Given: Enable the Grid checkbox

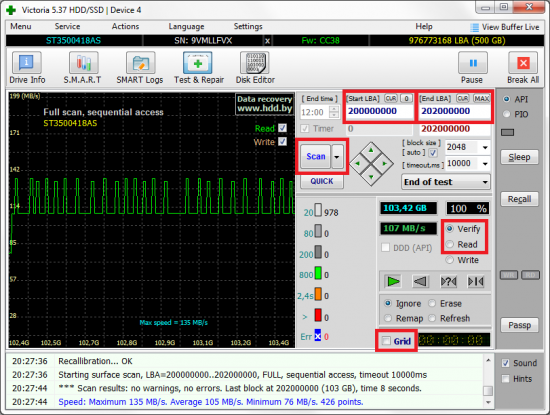Looking at the screenshot, I should tap(386, 341).
